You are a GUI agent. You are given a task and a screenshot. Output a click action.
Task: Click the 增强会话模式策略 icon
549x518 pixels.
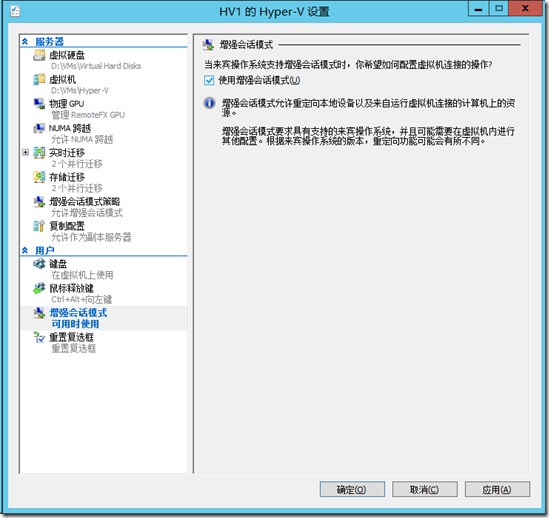click(39, 202)
